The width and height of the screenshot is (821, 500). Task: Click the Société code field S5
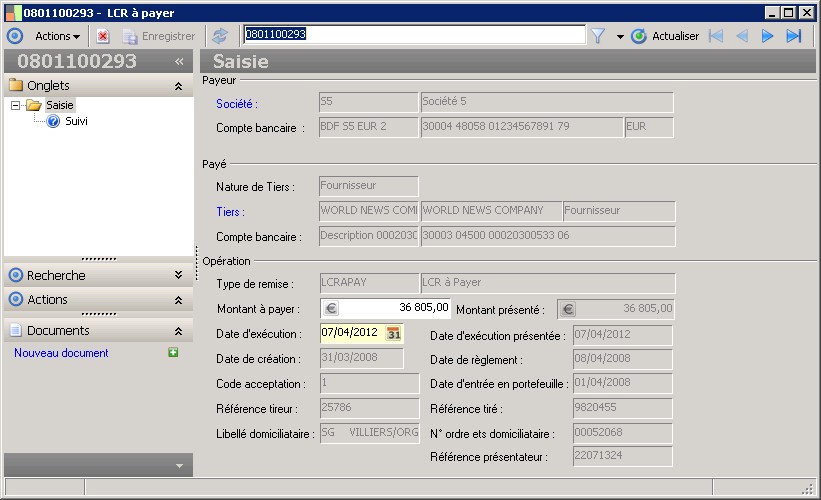(369, 102)
